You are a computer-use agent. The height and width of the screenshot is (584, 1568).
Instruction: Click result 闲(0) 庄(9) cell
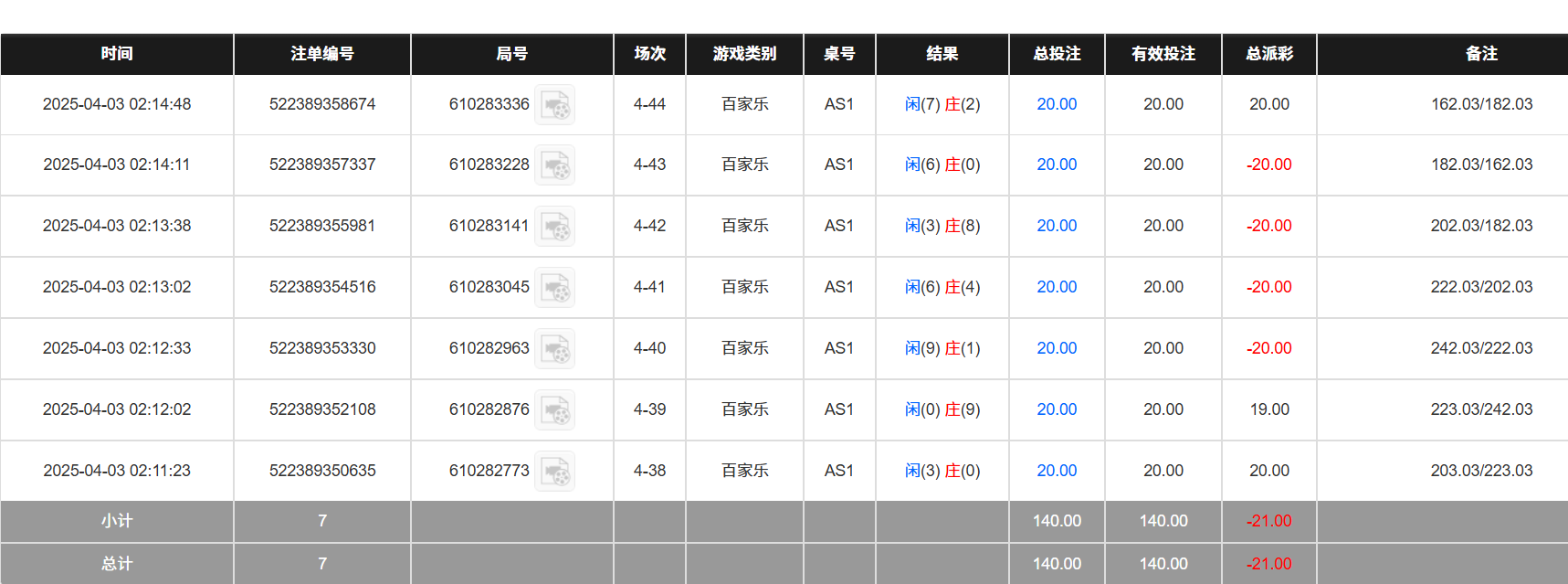(942, 409)
